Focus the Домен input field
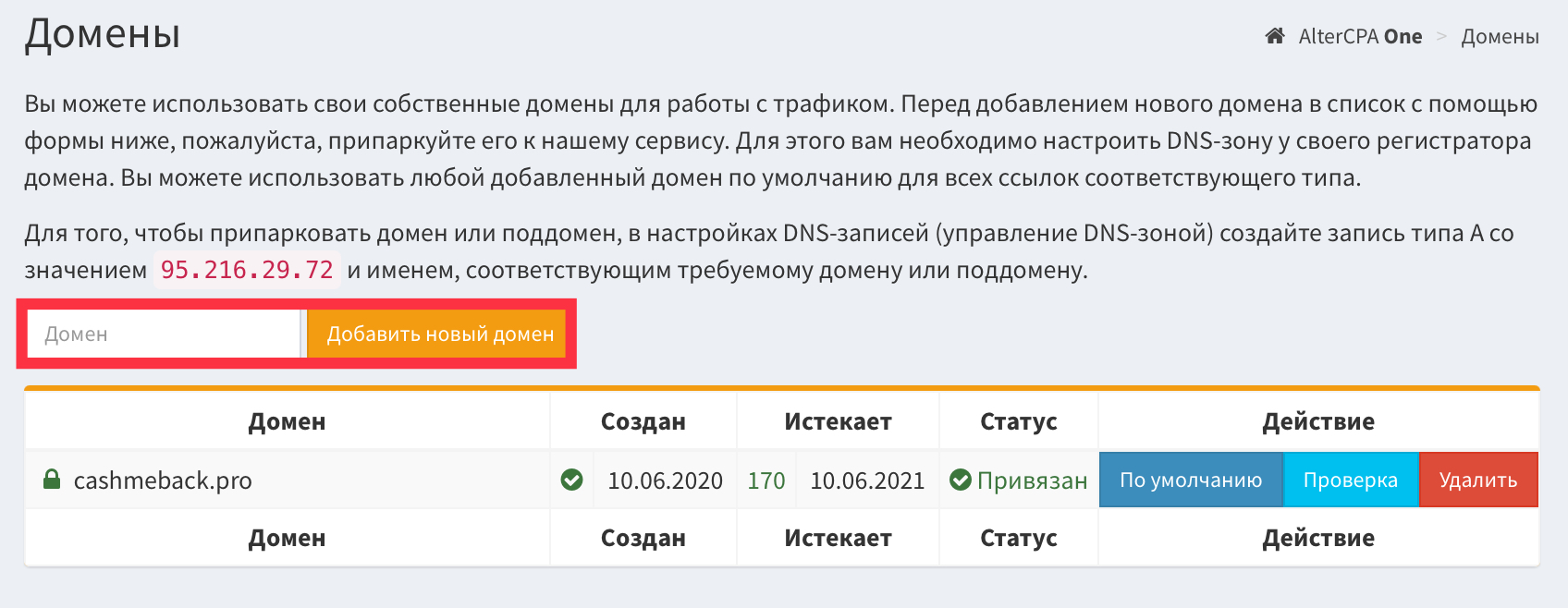The height and width of the screenshot is (608, 1568). pos(164,334)
